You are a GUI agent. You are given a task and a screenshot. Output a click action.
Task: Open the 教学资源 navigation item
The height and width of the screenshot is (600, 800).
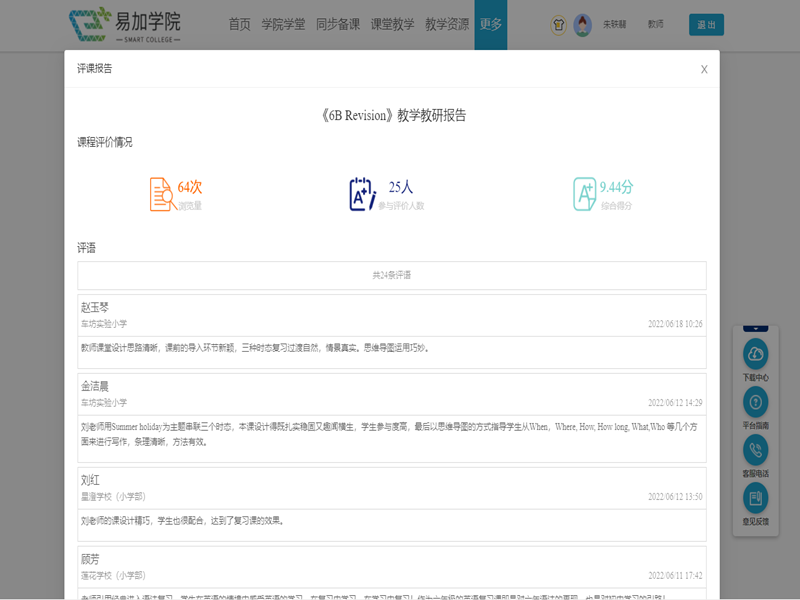[446, 25]
